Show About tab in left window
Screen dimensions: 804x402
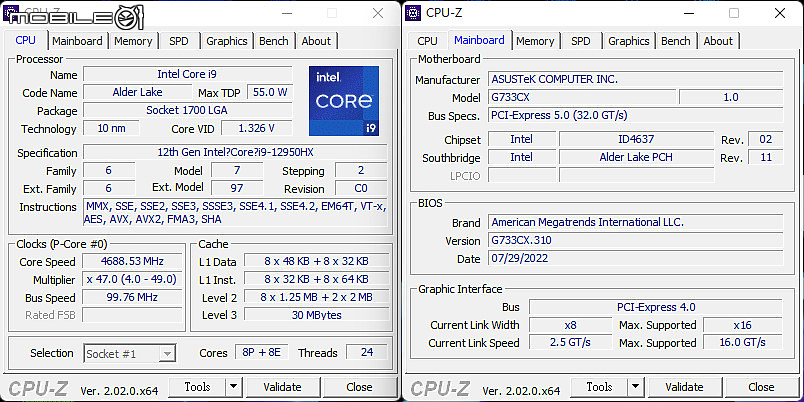click(316, 41)
